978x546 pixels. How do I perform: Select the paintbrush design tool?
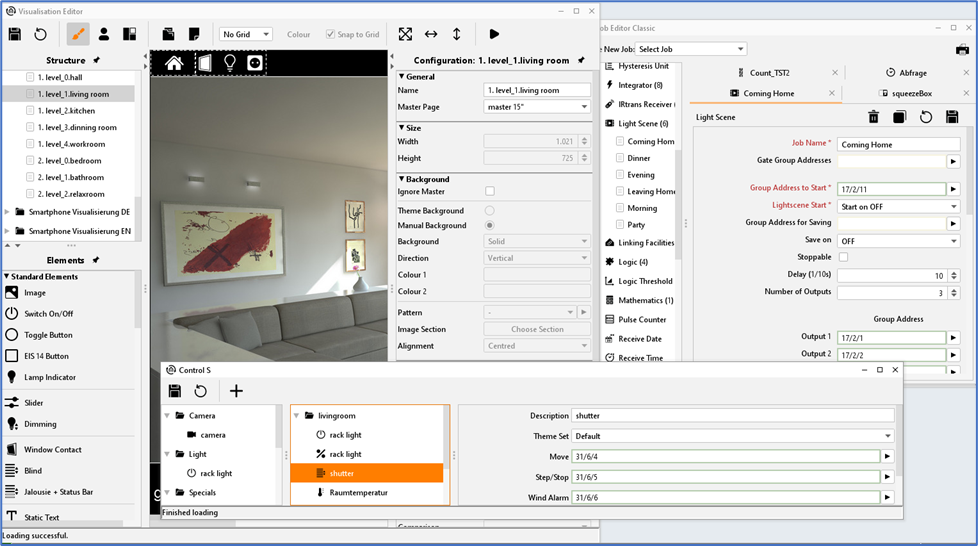pos(77,34)
